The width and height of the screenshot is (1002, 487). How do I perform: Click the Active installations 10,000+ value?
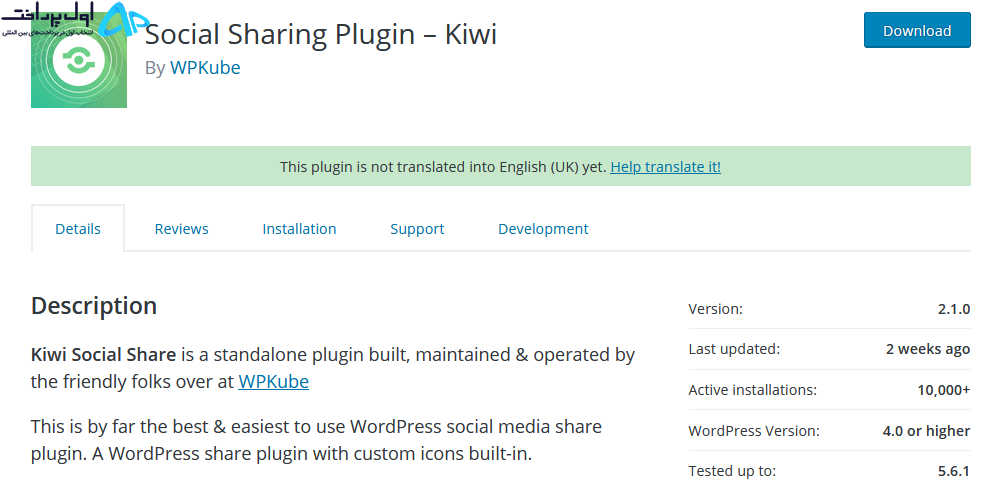pos(944,390)
